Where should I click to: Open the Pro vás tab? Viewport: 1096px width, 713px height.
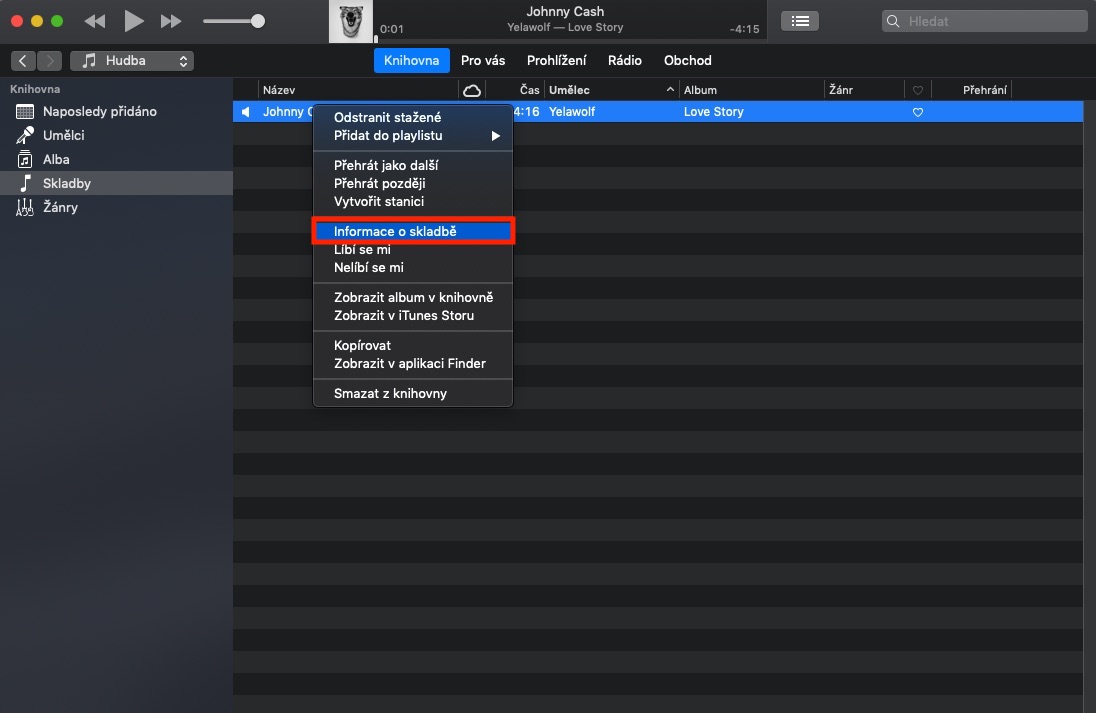coord(483,61)
